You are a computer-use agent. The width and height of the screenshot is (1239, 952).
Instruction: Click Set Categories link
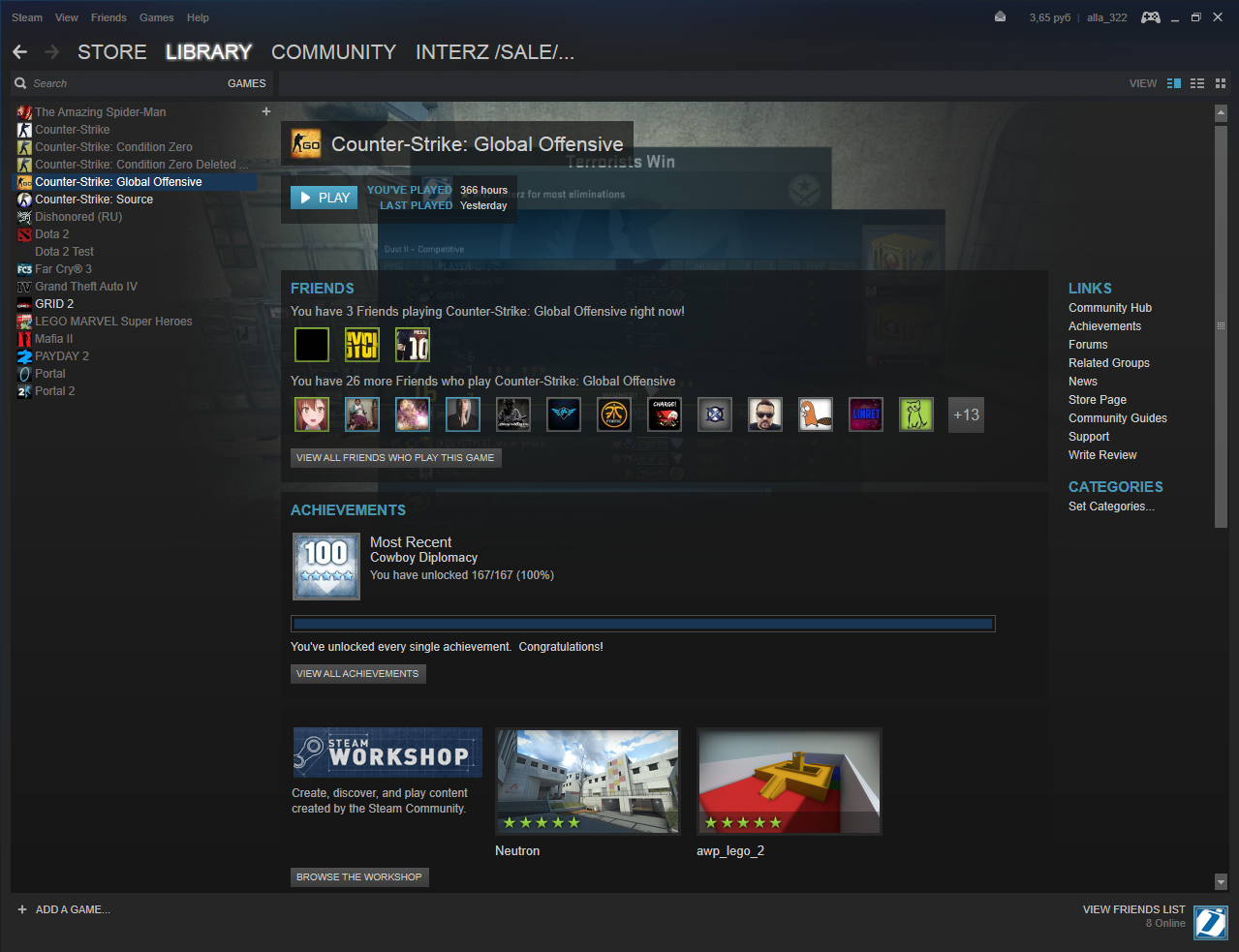click(1111, 507)
